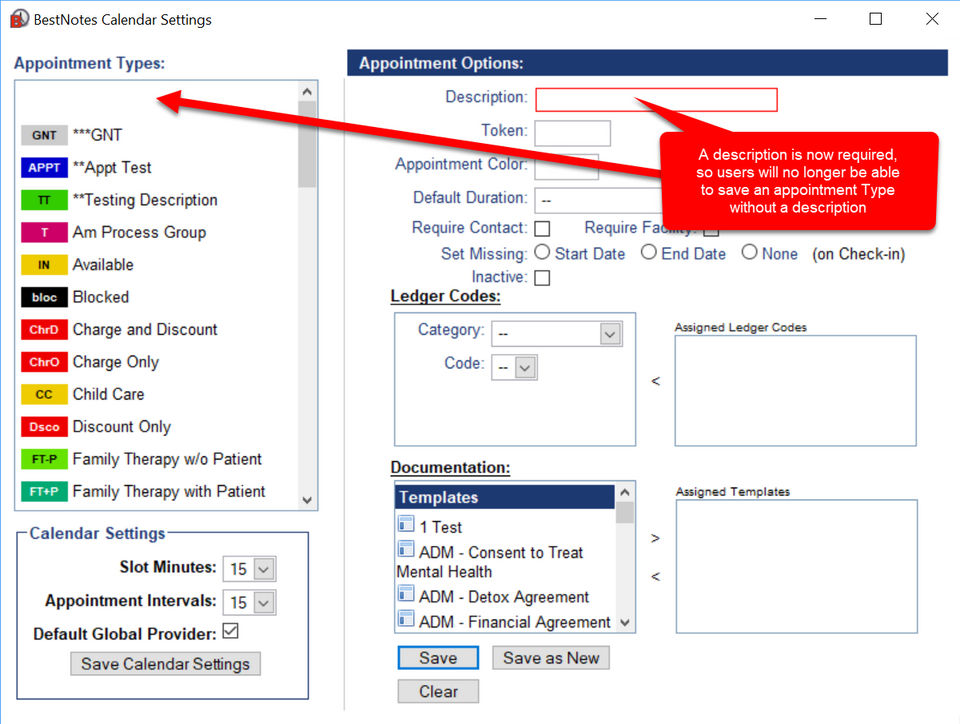Select the ***GNT appointment type
The width and height of the screenshot is (960, 724).
[97, 135]
